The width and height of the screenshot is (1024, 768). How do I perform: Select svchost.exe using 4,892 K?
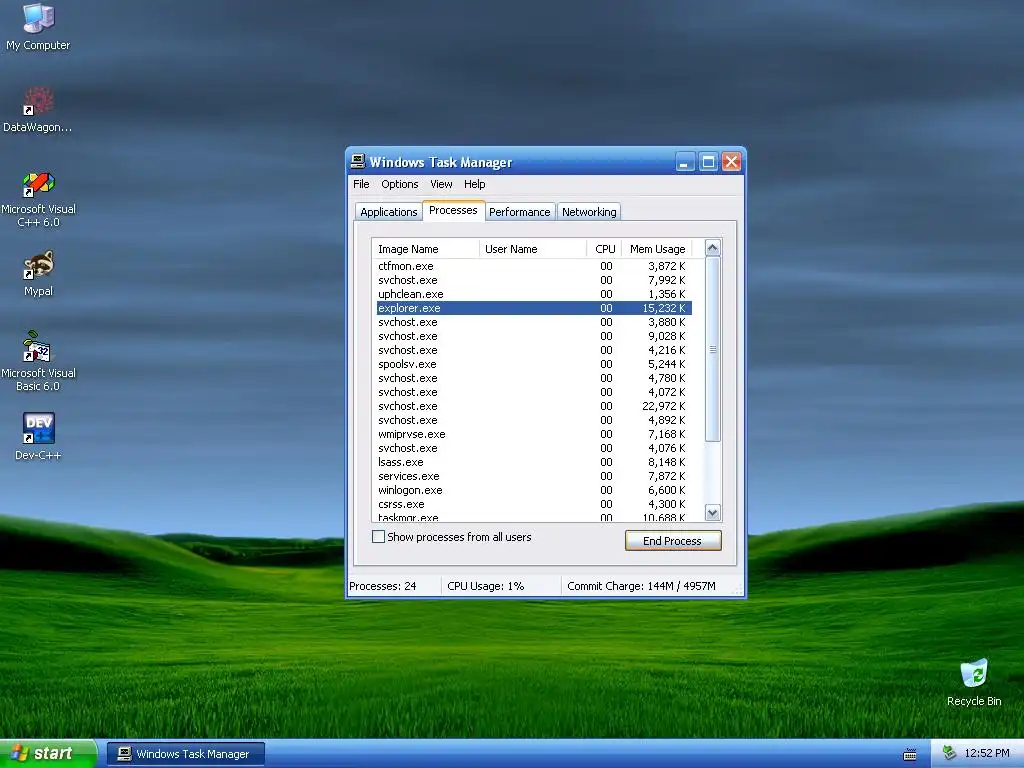(x=534, y=420)
